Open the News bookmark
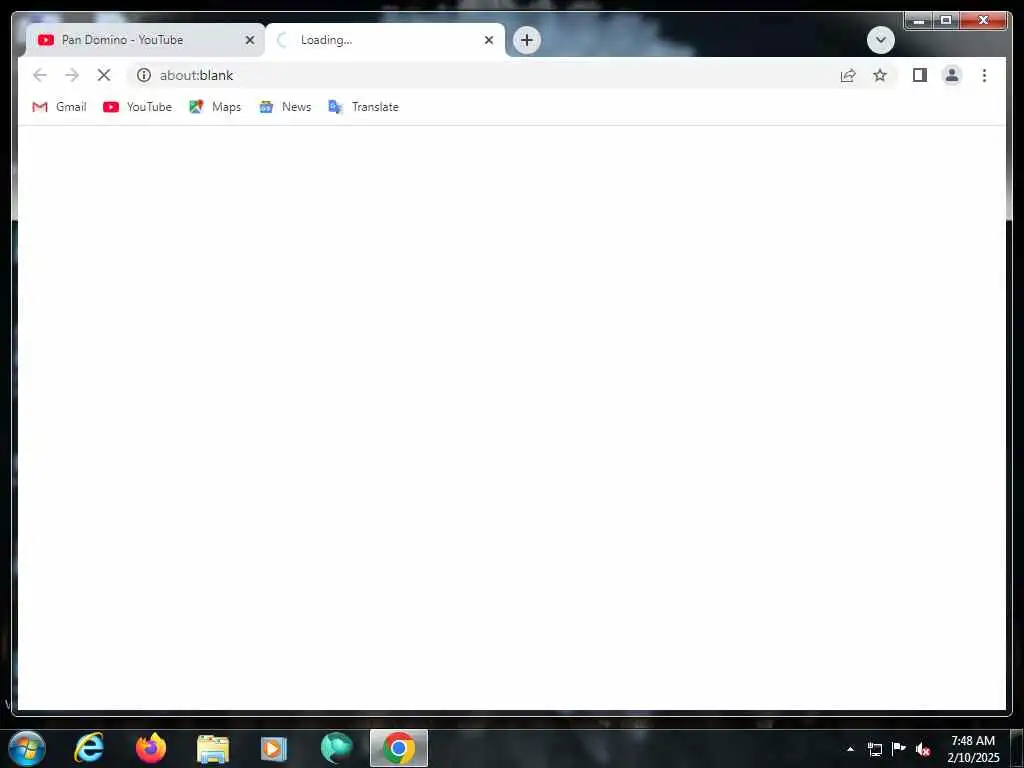The height and width of the screenshot is (768, 1024). click(x=285, y=106)
